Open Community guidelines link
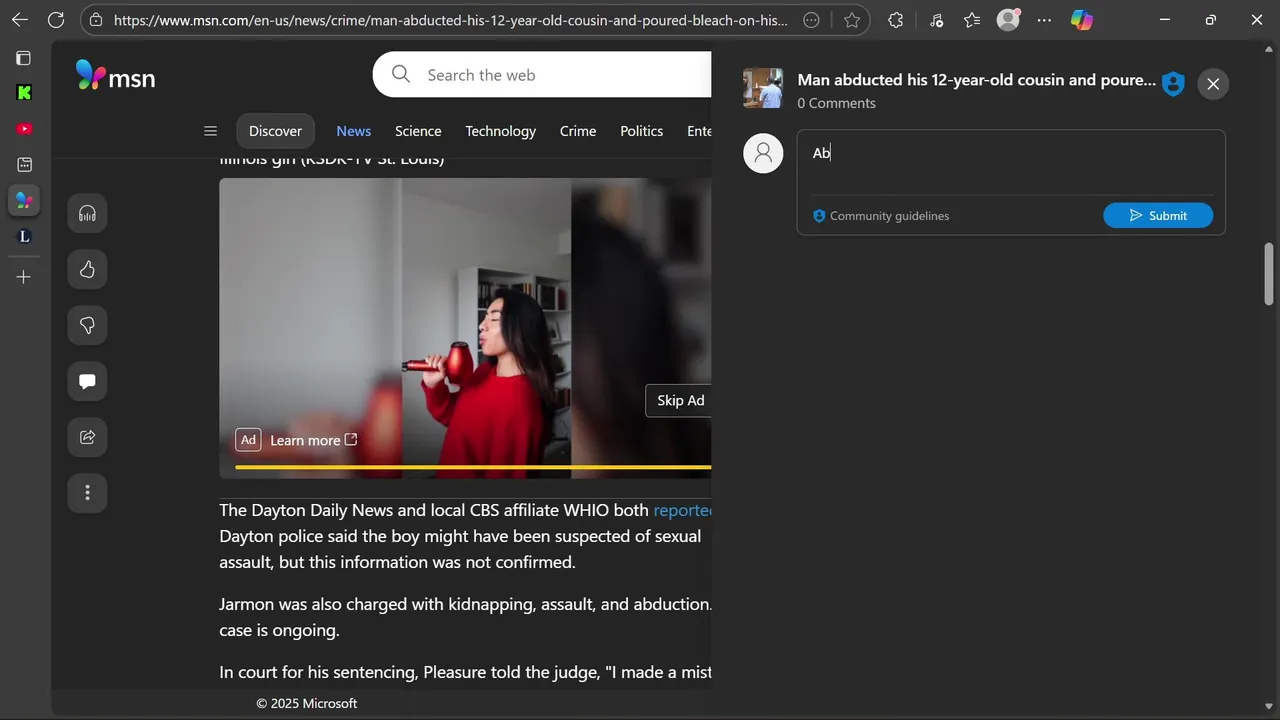1280x720 pixels. 881,216
